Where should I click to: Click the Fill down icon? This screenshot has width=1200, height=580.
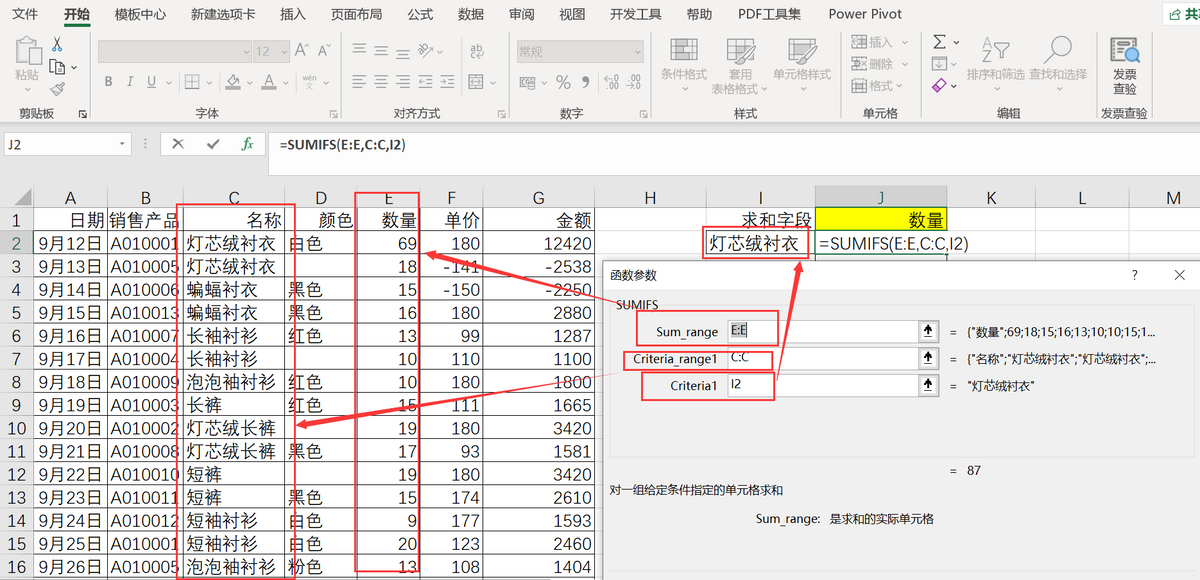pos(939,64)
